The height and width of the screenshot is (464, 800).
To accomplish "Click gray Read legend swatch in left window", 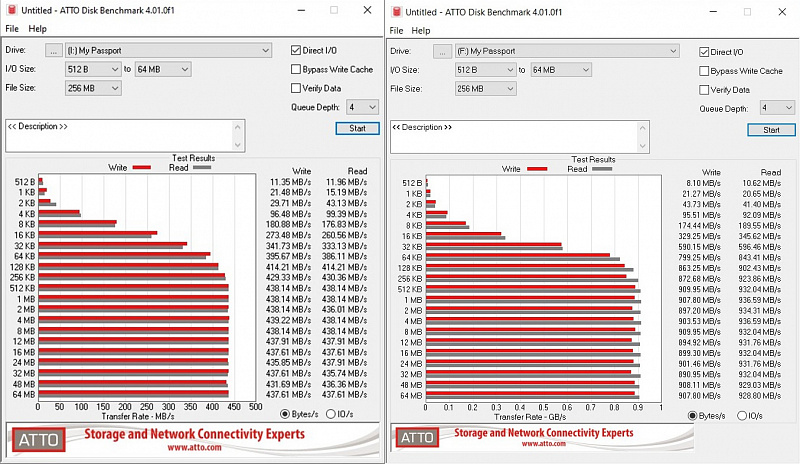I will click(x=202, y=167).
